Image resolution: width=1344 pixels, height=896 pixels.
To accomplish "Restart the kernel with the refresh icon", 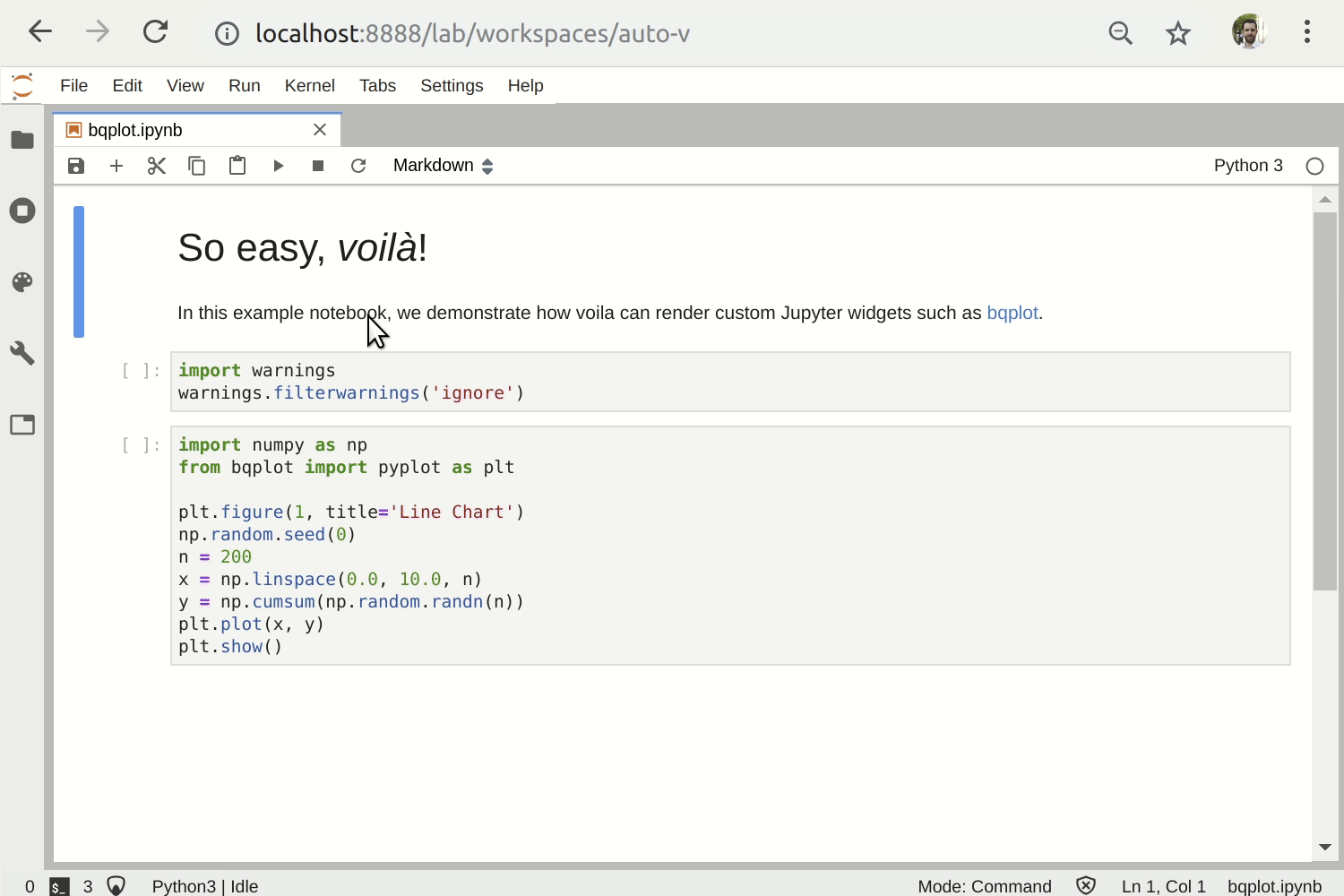I will click(358, 166).
